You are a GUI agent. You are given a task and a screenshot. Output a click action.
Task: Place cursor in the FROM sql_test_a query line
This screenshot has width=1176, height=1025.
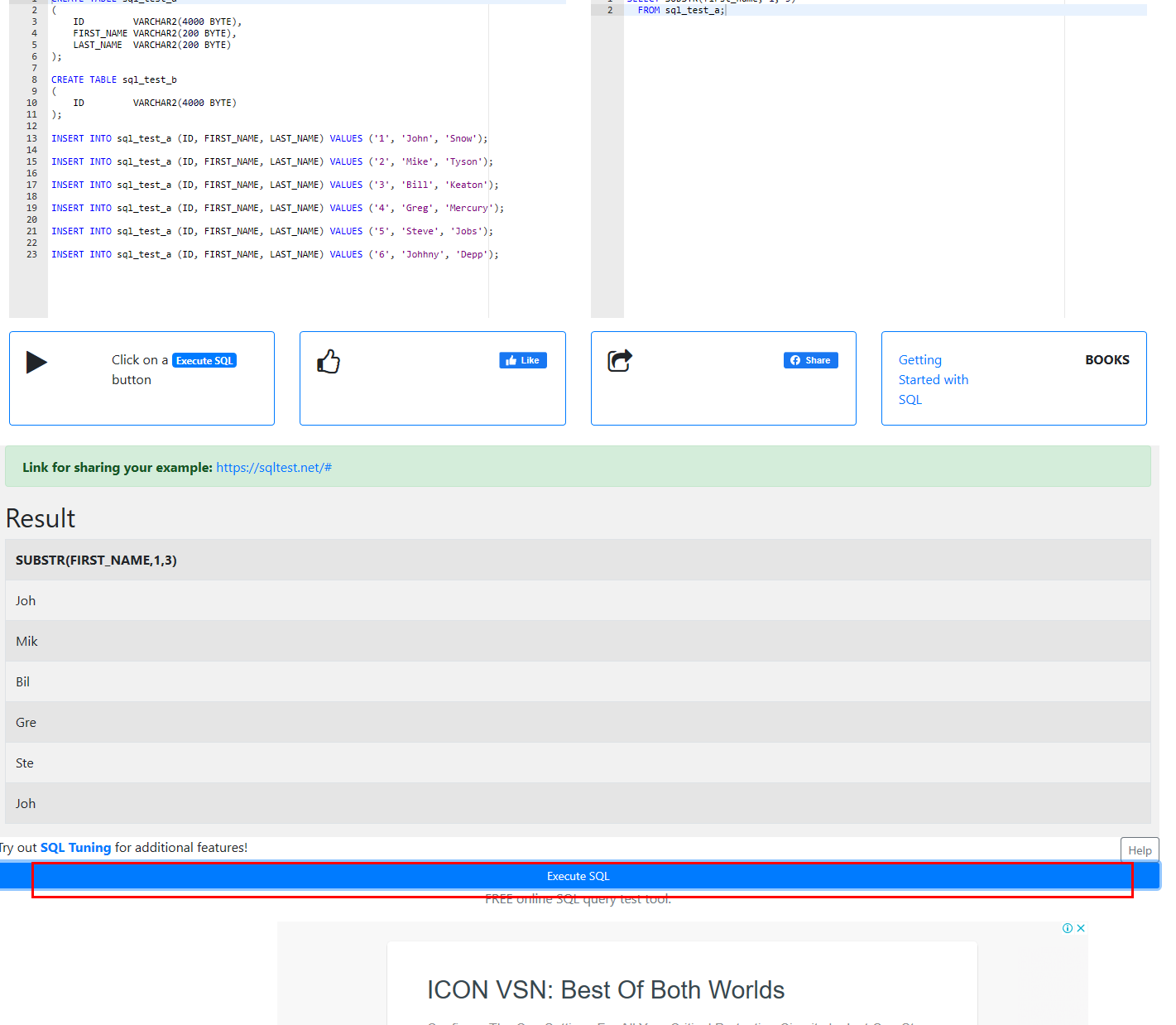[x=681, y=10]
